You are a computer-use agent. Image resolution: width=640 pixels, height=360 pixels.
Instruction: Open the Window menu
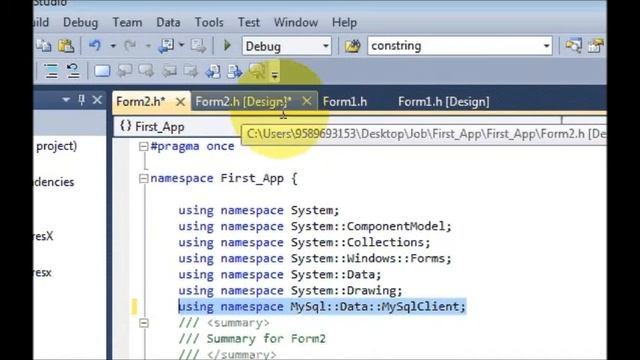(296, 22)
